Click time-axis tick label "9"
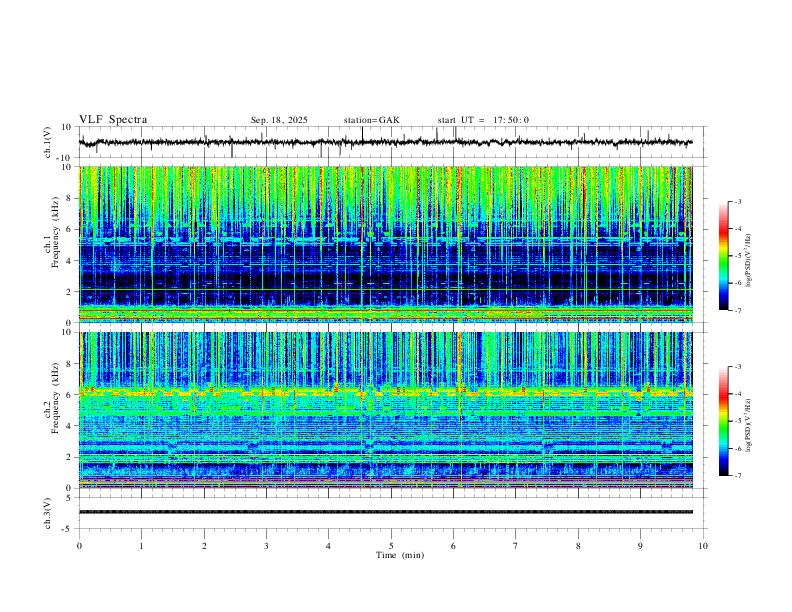The width and height of the screenshot is (792, 612). tap(641, 546)
